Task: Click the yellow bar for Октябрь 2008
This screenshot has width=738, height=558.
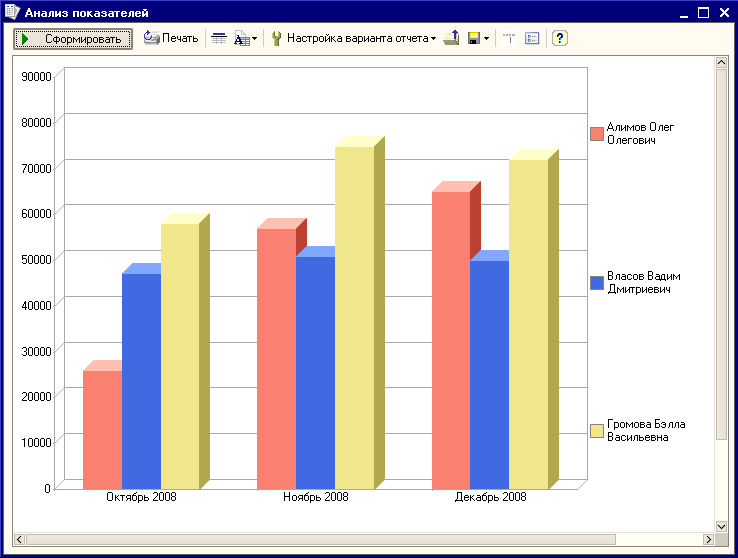Action: tap(180, 356)
